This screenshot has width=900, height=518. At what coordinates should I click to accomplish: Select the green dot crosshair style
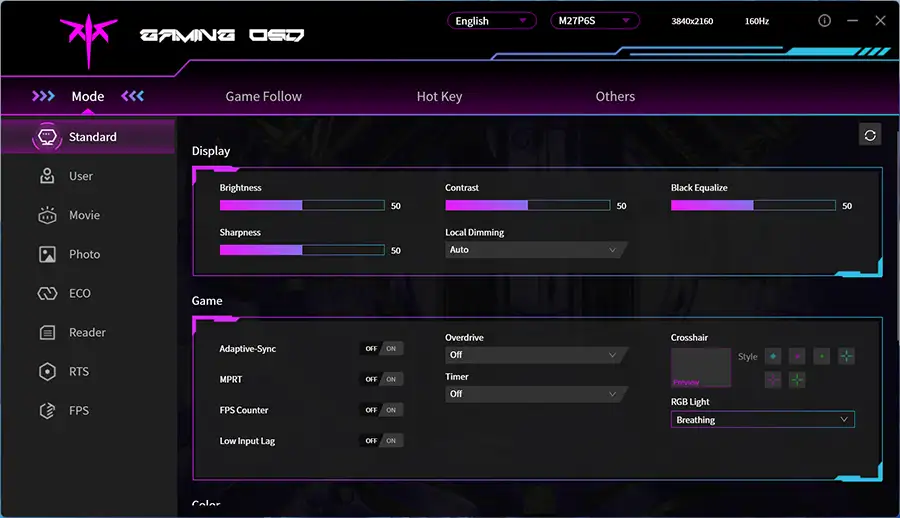(821, 356)
